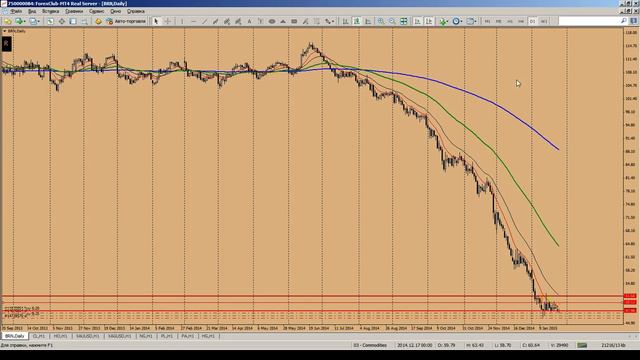Click the black R box on chart
The image size is (640, 360).
click(x=6, y=44)
